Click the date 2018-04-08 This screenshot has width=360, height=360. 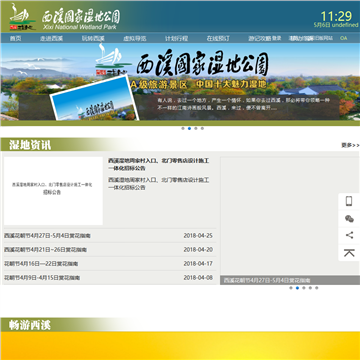(198, 278)
